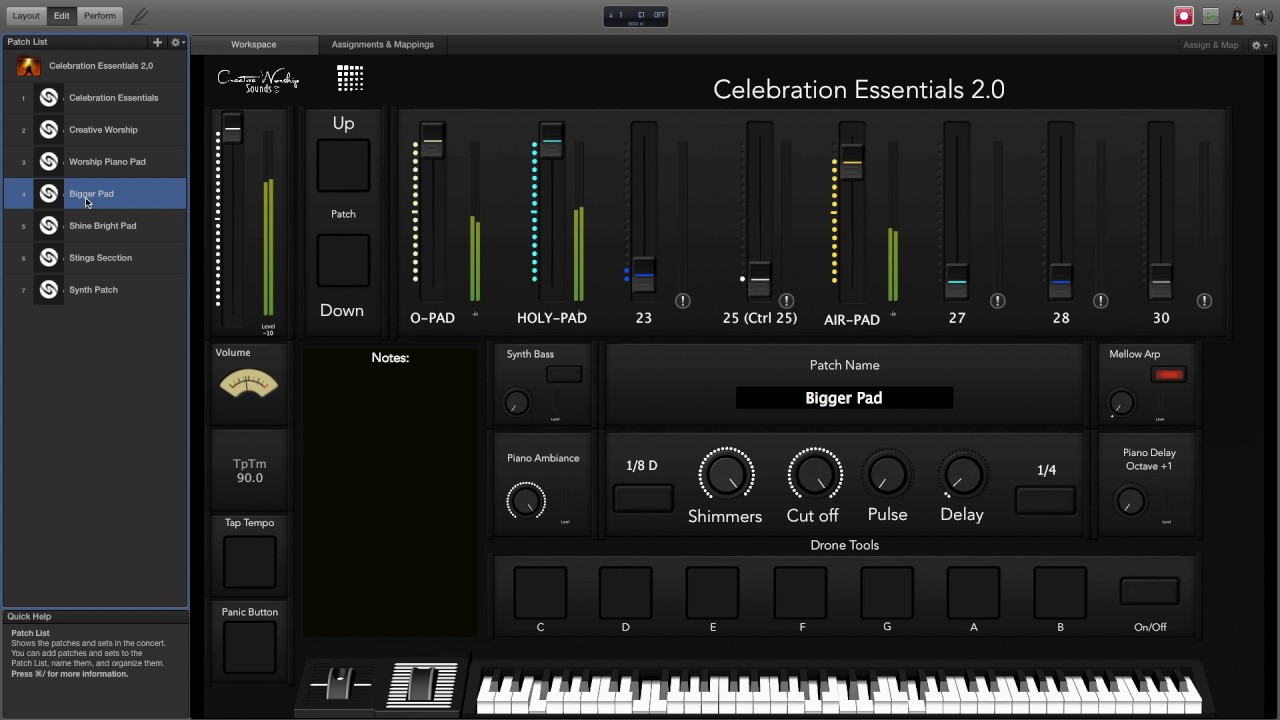Click the green Play button in toolbar
Screen dimensions: 1280x720
[x=1211, y=16]
